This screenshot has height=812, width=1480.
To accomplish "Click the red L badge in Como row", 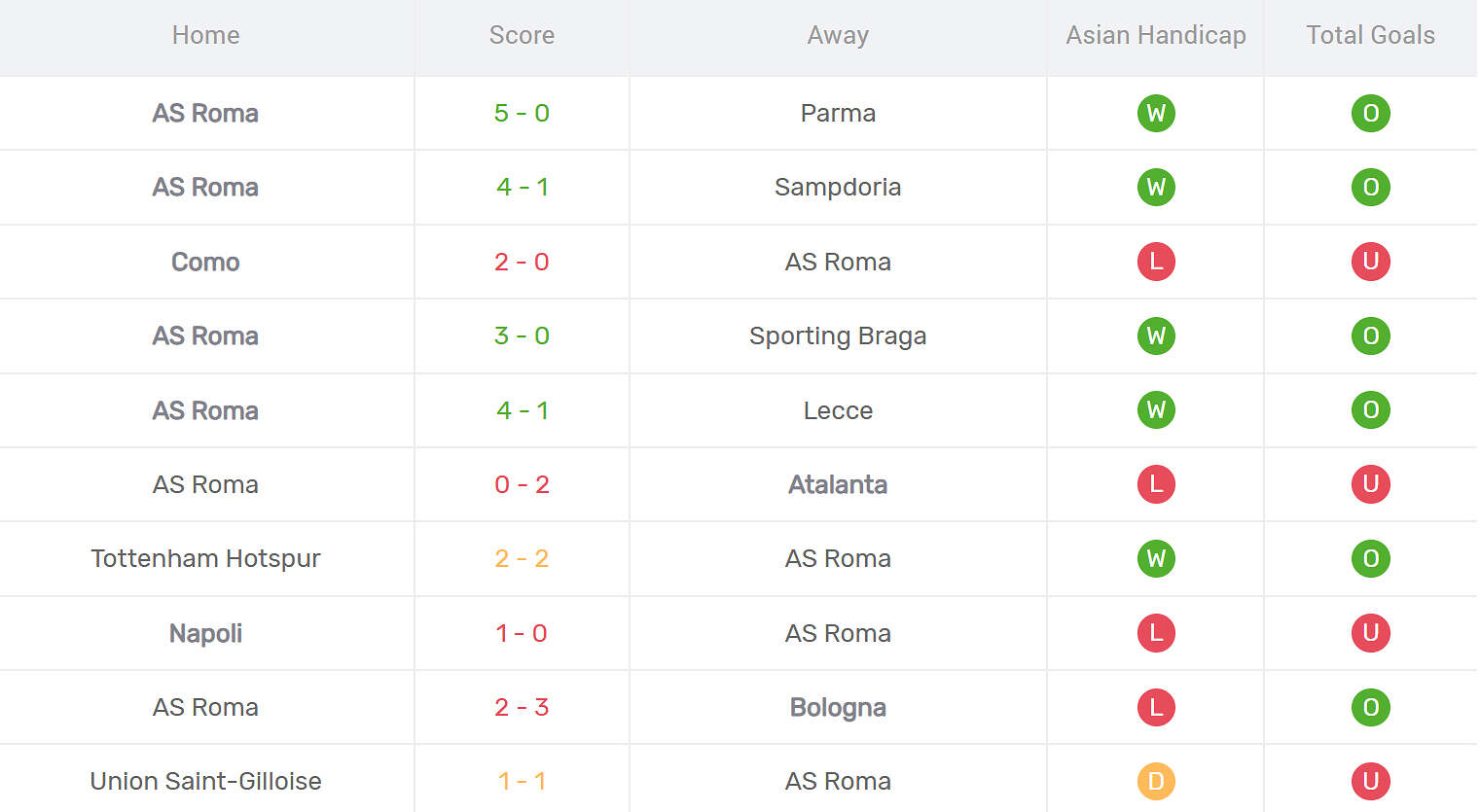I will (x=1156, y=262).
